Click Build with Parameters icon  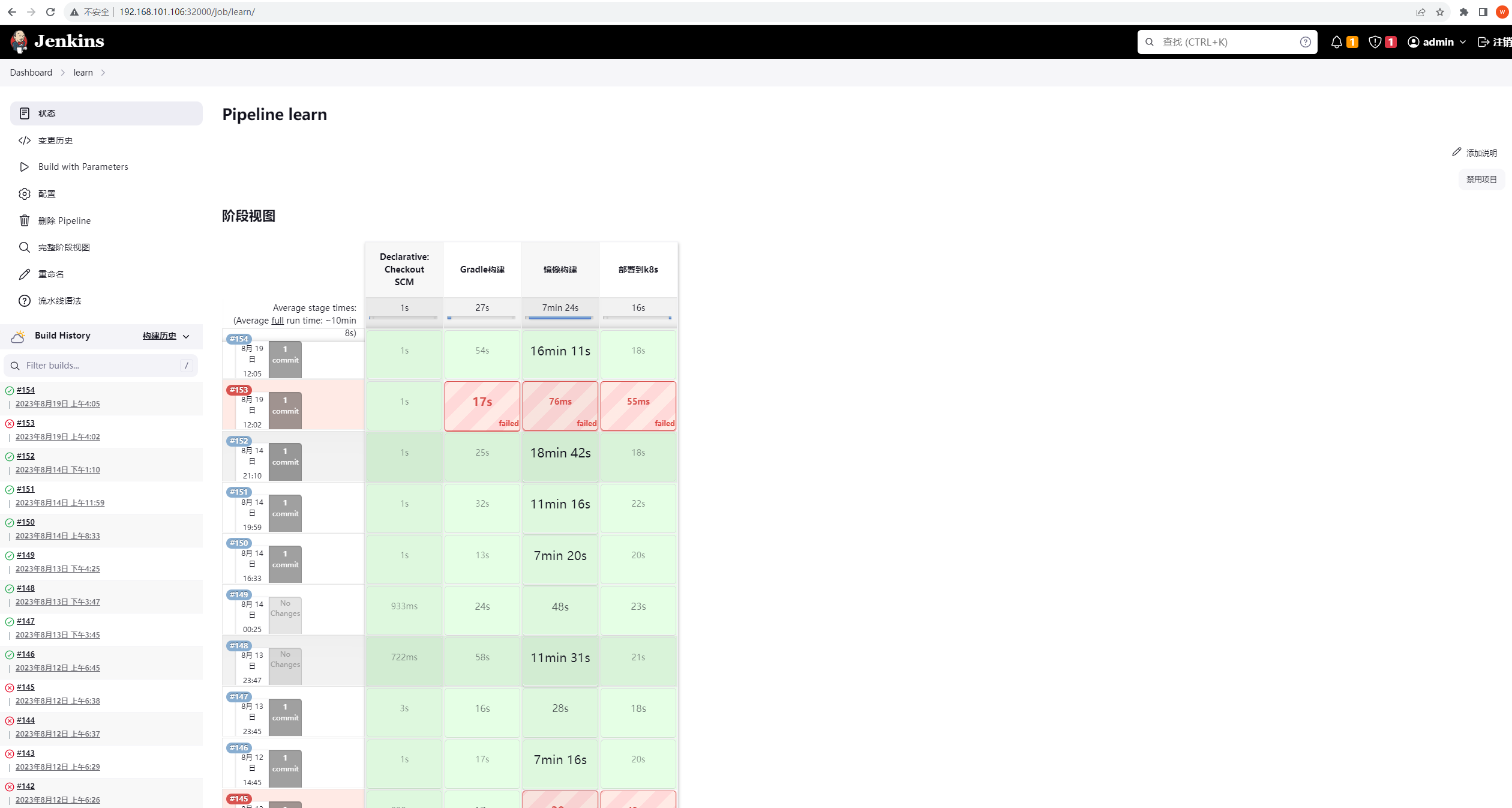click(x=25, y=167)
